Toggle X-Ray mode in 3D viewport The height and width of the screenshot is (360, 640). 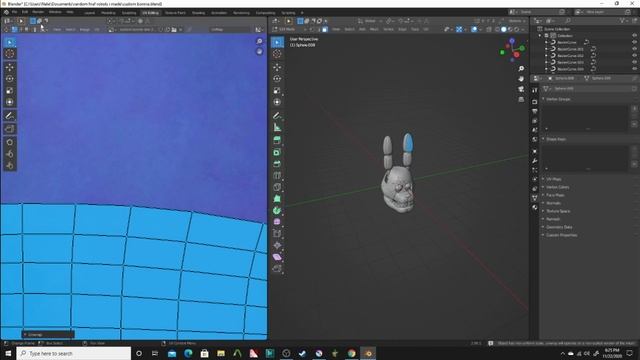pos(489,29)
